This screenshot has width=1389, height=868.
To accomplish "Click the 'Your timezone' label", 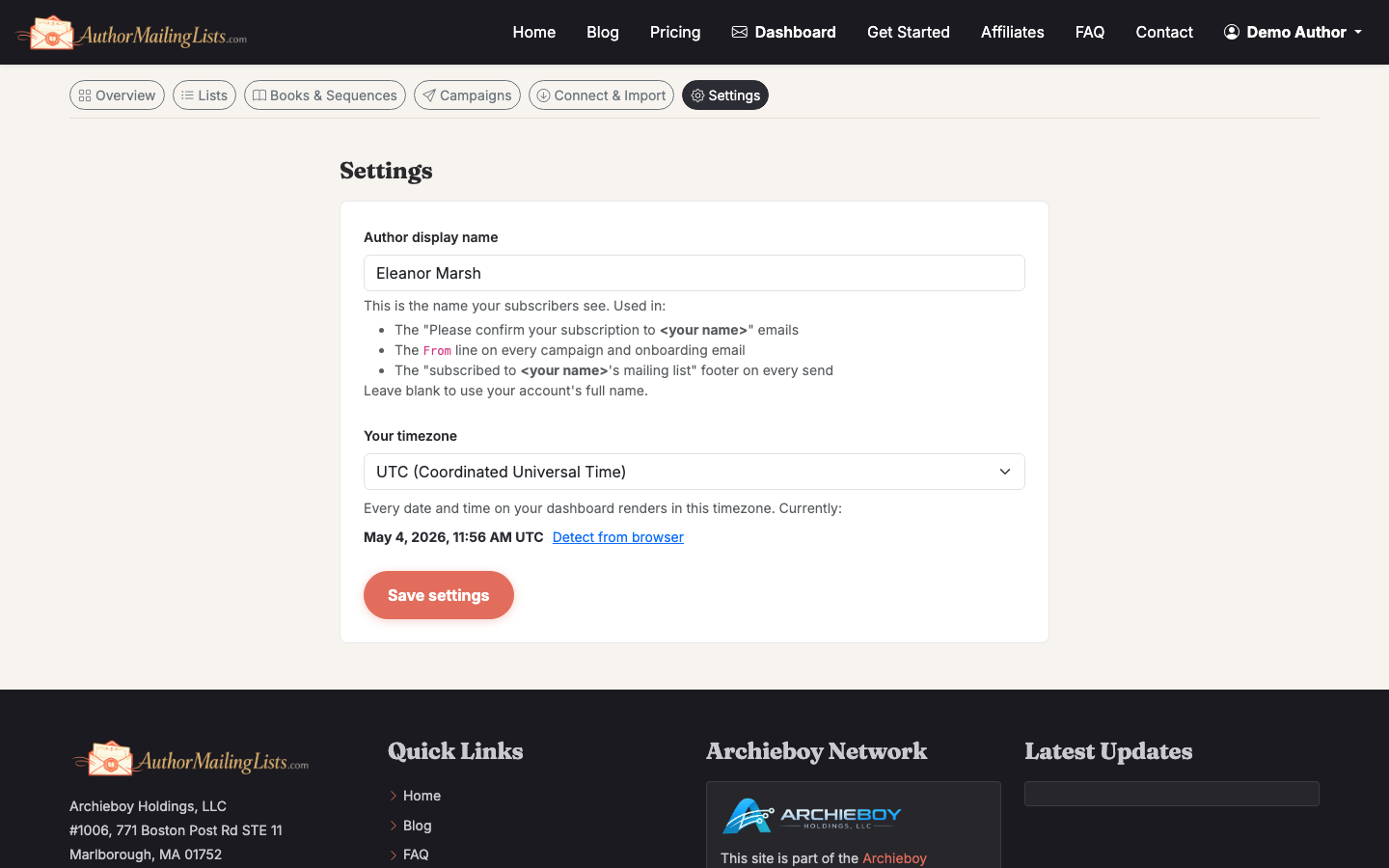I will (410, 436).
